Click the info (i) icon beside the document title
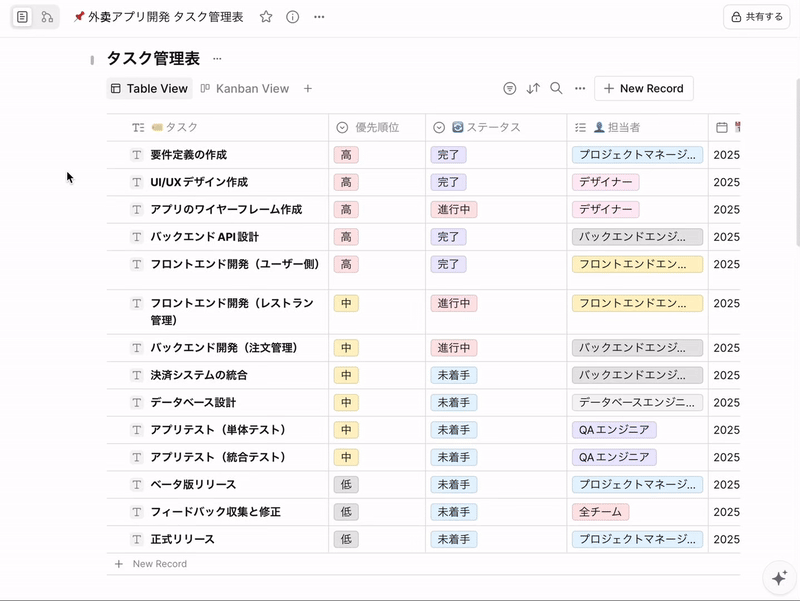800x601 pixels. click(290, 16)
